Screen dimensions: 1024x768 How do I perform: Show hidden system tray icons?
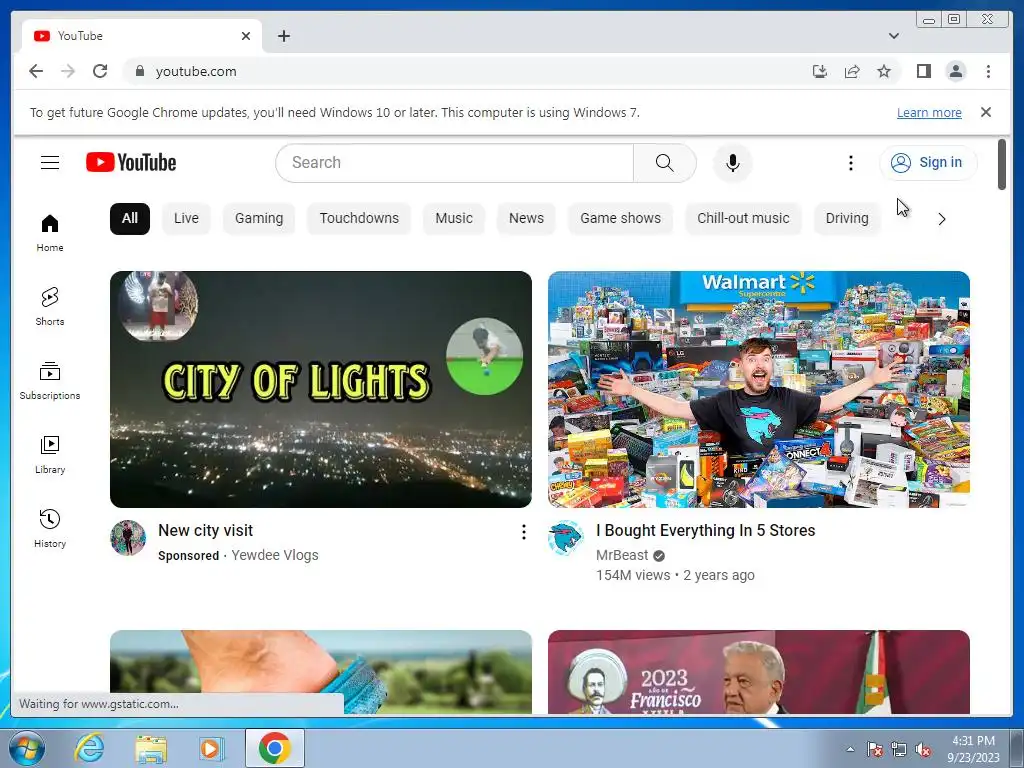850,749
